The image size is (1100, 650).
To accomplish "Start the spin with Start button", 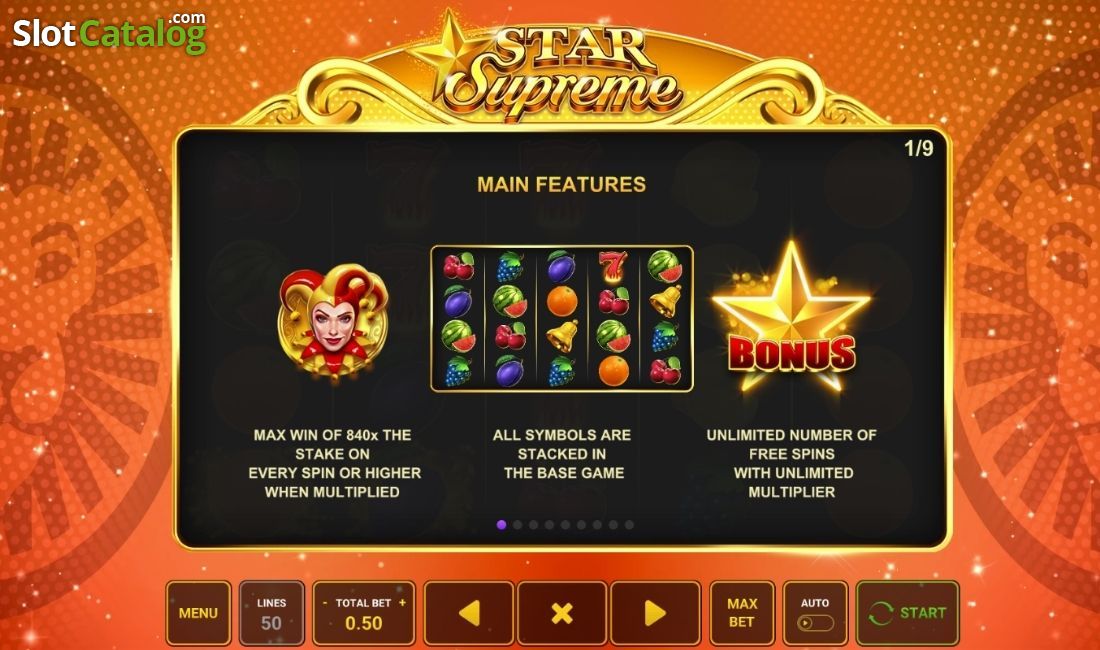I will pyautogui.click(x=907, y=613).
